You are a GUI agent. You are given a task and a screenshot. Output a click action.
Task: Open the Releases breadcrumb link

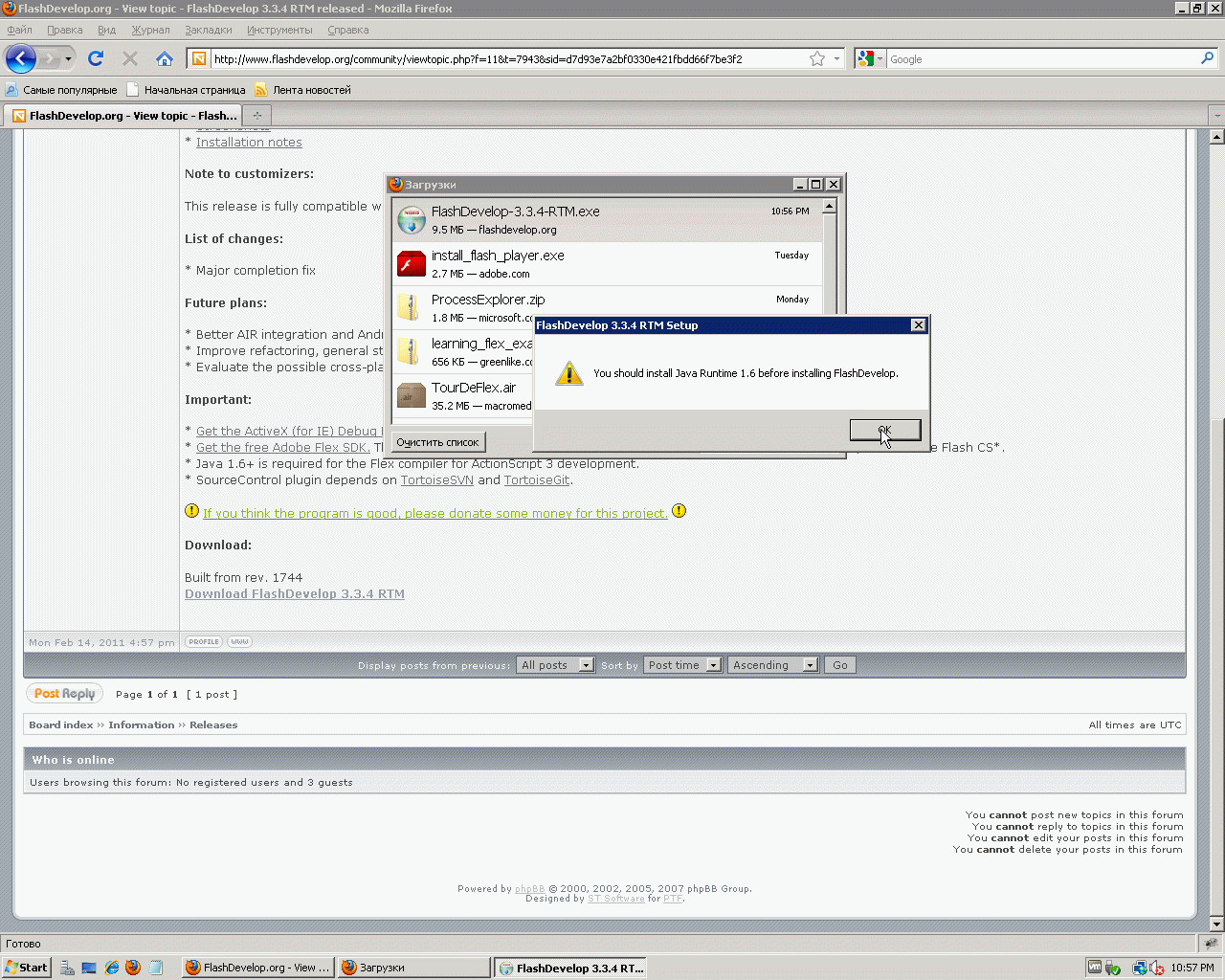tap(213, 725)
